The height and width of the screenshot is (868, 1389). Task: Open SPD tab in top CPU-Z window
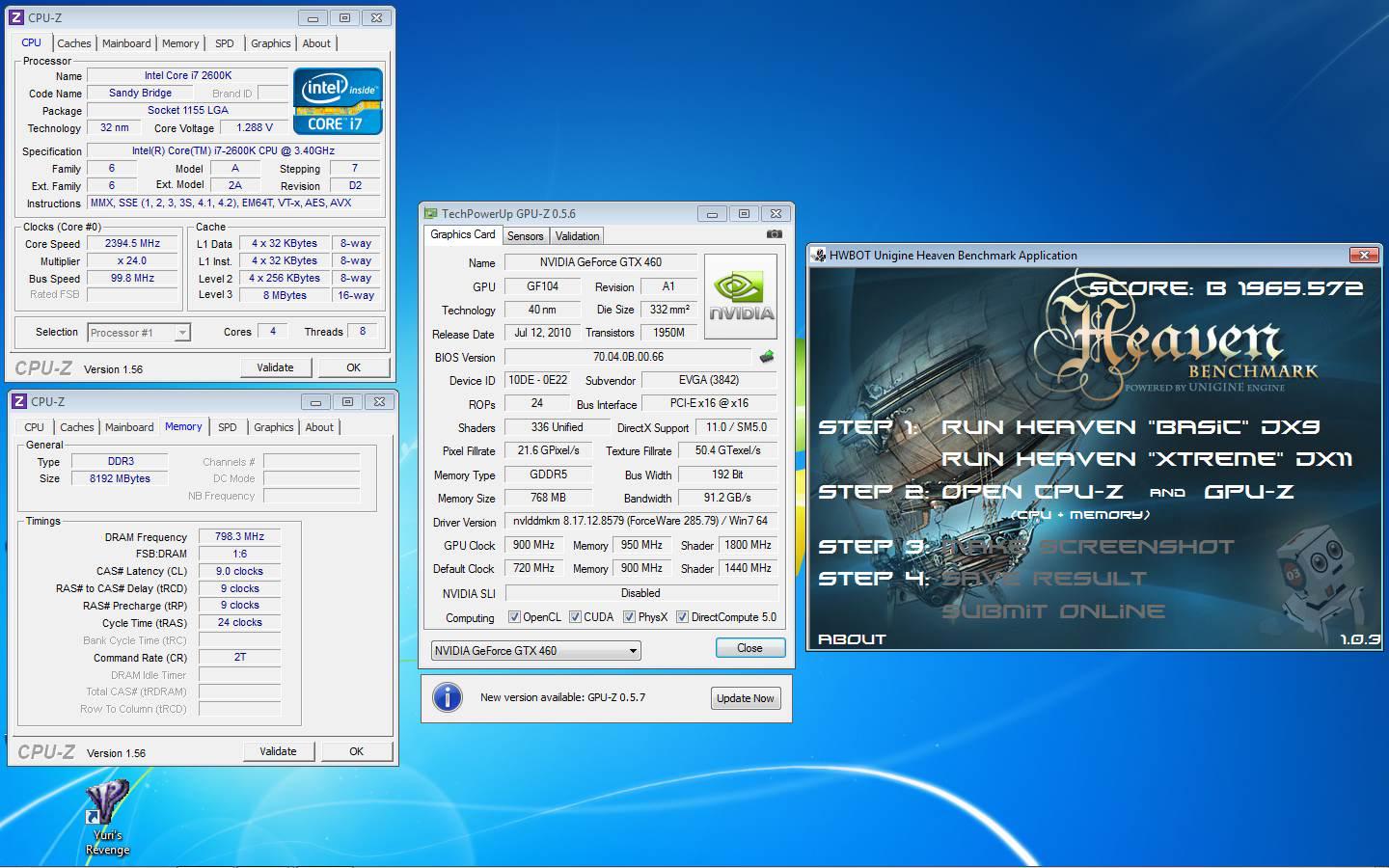(x=225, y=43)
